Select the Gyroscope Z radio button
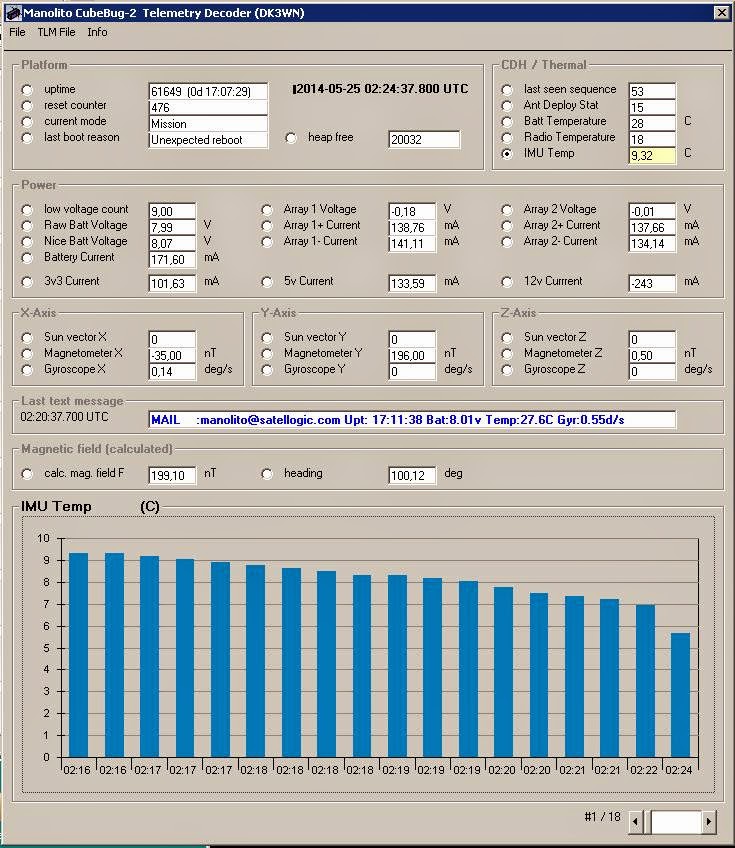This screenshot has height=848, width=735. pyautogui.click(x=507, y=370)
